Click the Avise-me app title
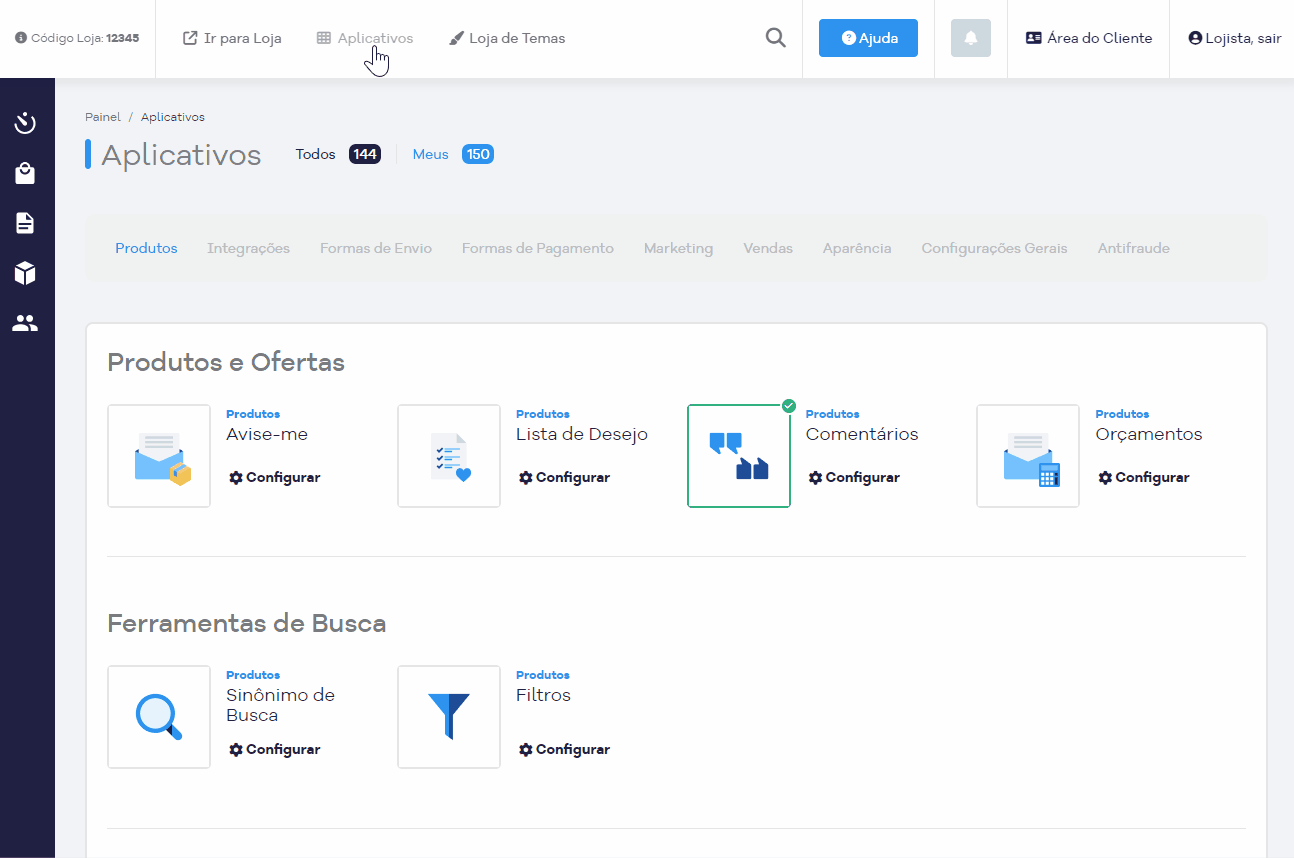 [x=267, y=434]
